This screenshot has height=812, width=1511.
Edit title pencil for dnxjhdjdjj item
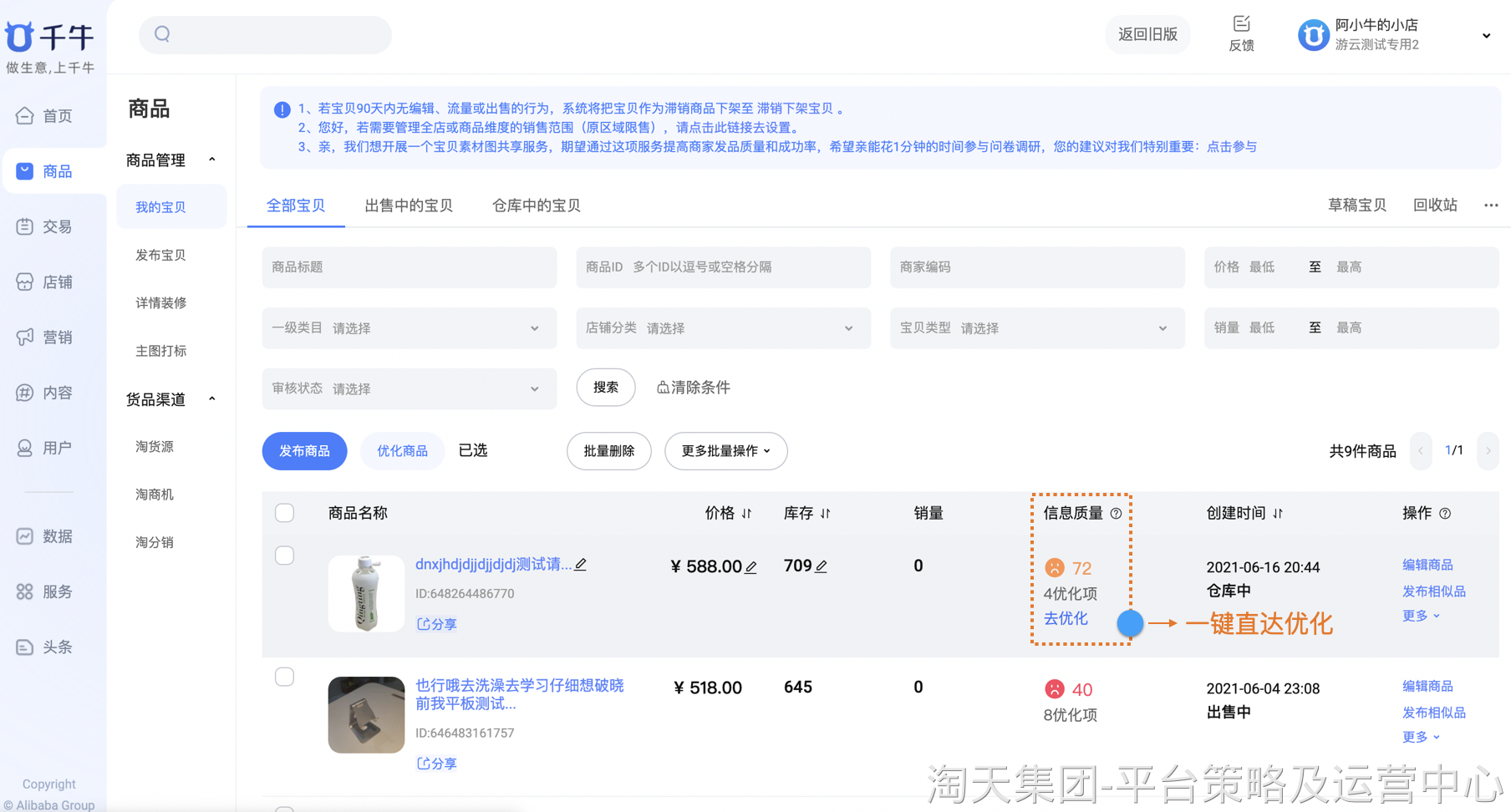[581, 565]
